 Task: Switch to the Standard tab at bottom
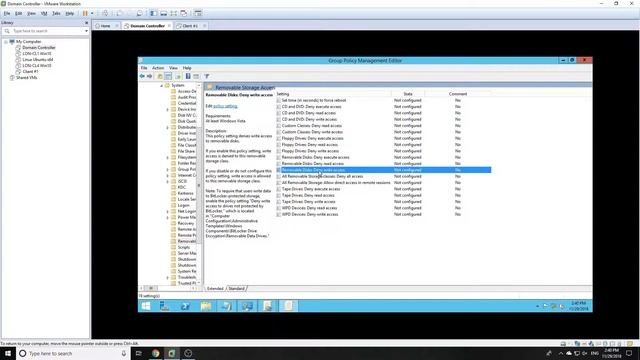point(236,289)
